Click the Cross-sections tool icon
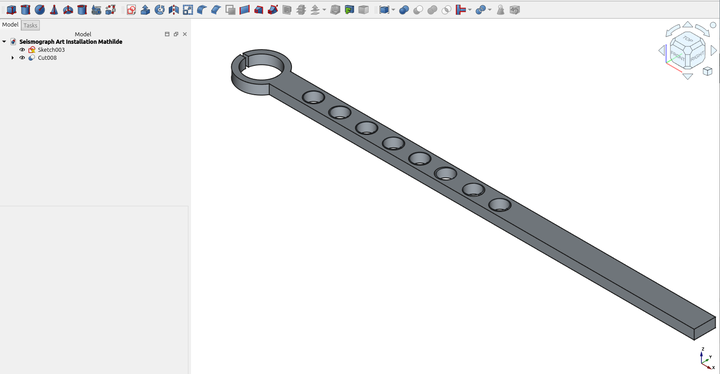 pos(301,10)
